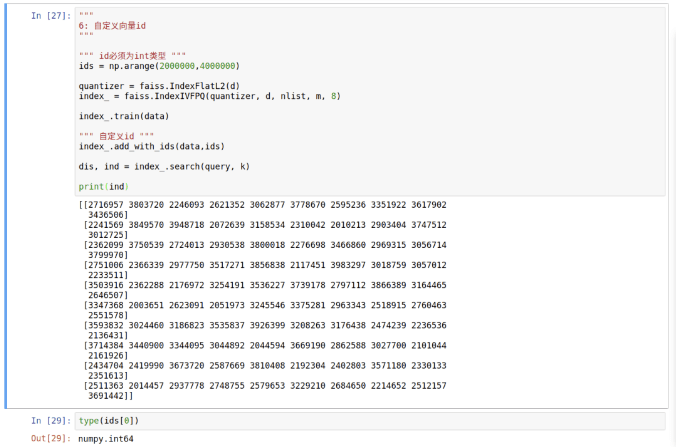This screenshot has width=682, height=448.
Task: Click the In [27] cell prompt label
Action: pyautogui.click(x=51, y=16)
